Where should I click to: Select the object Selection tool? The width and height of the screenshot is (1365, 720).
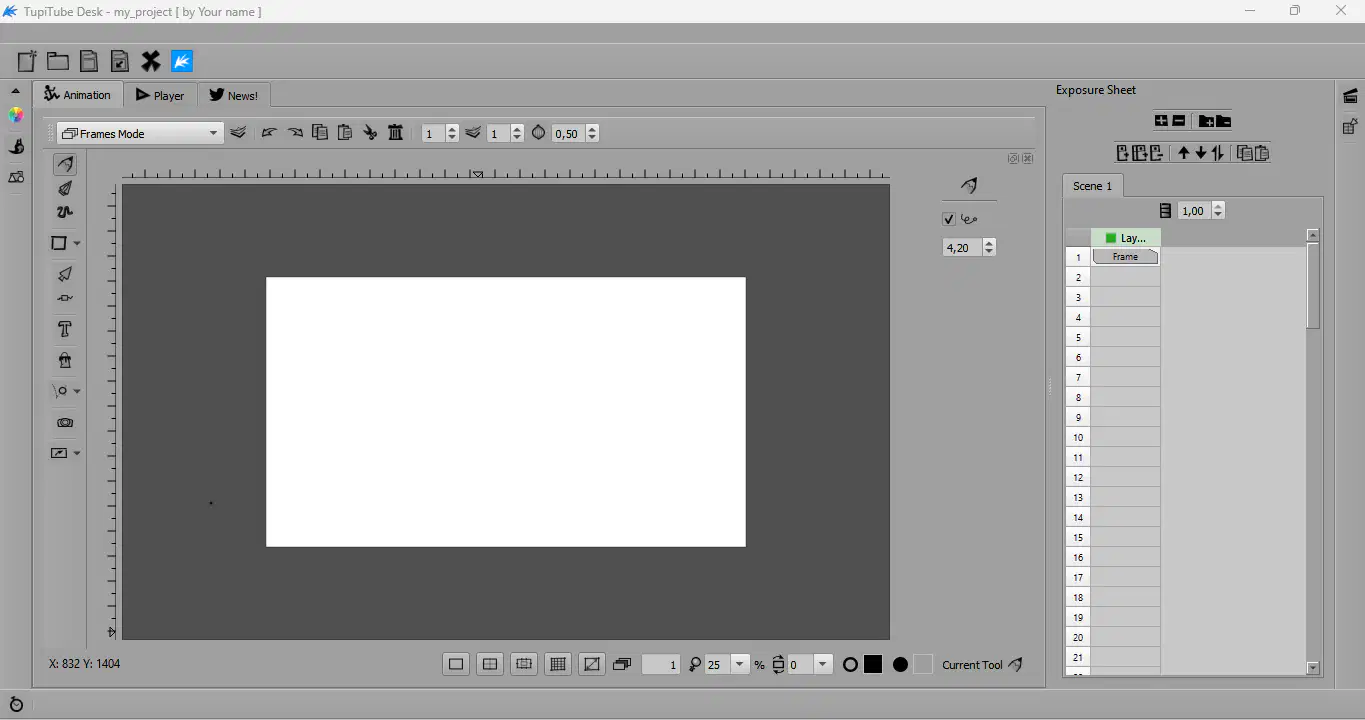click(65, 274)
